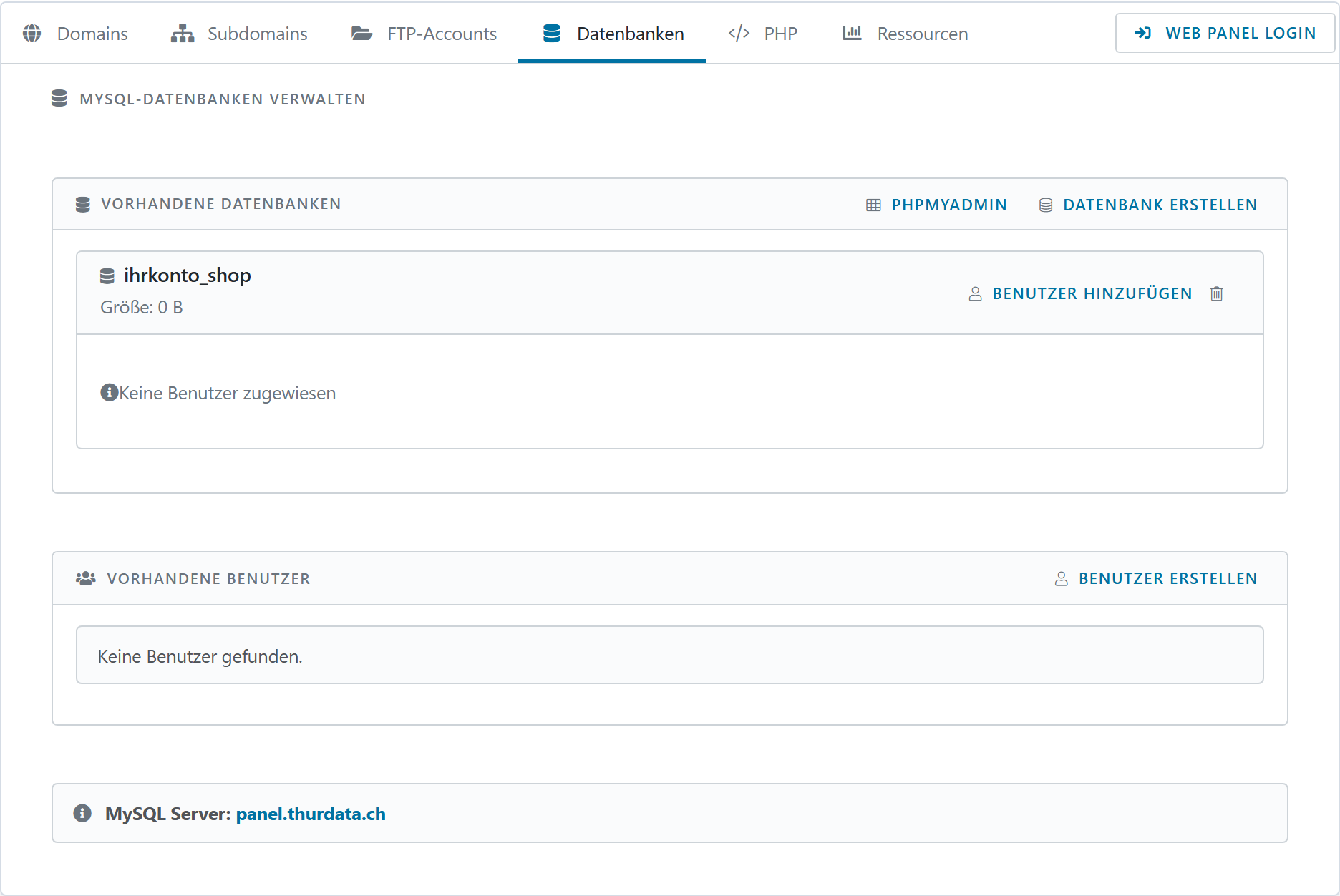Go to the PHP tab
The width and height of the screenshot is (1340, 896).
pyautogui.click(x=763, y=34)
